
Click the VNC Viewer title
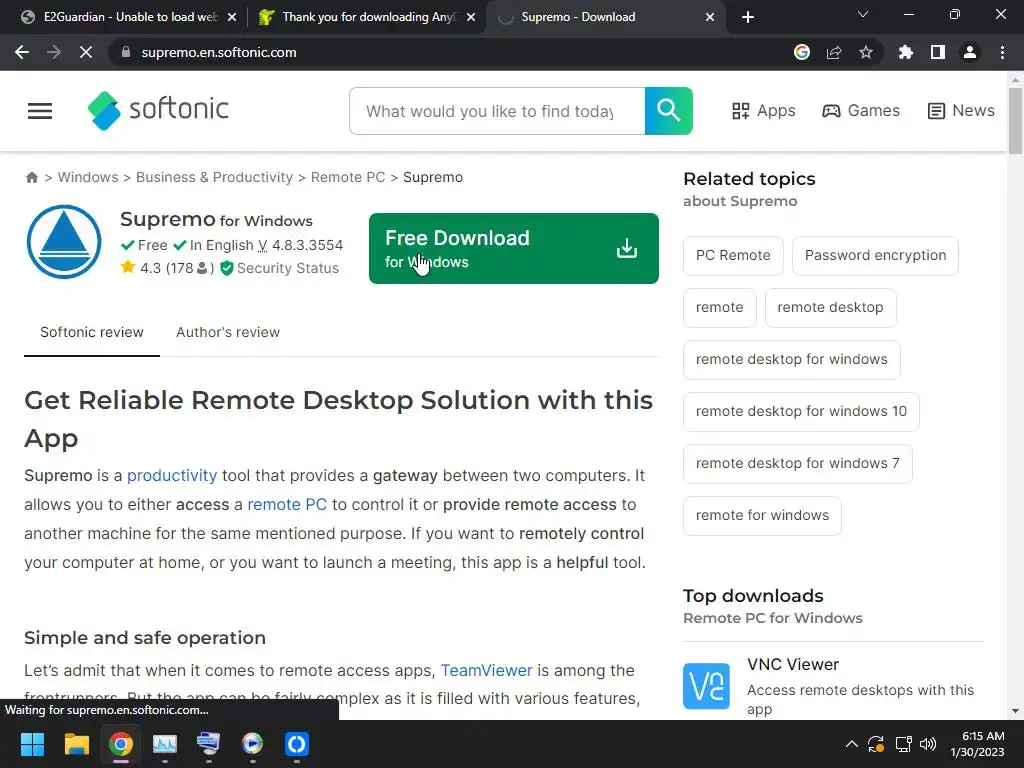pos(793,665)
